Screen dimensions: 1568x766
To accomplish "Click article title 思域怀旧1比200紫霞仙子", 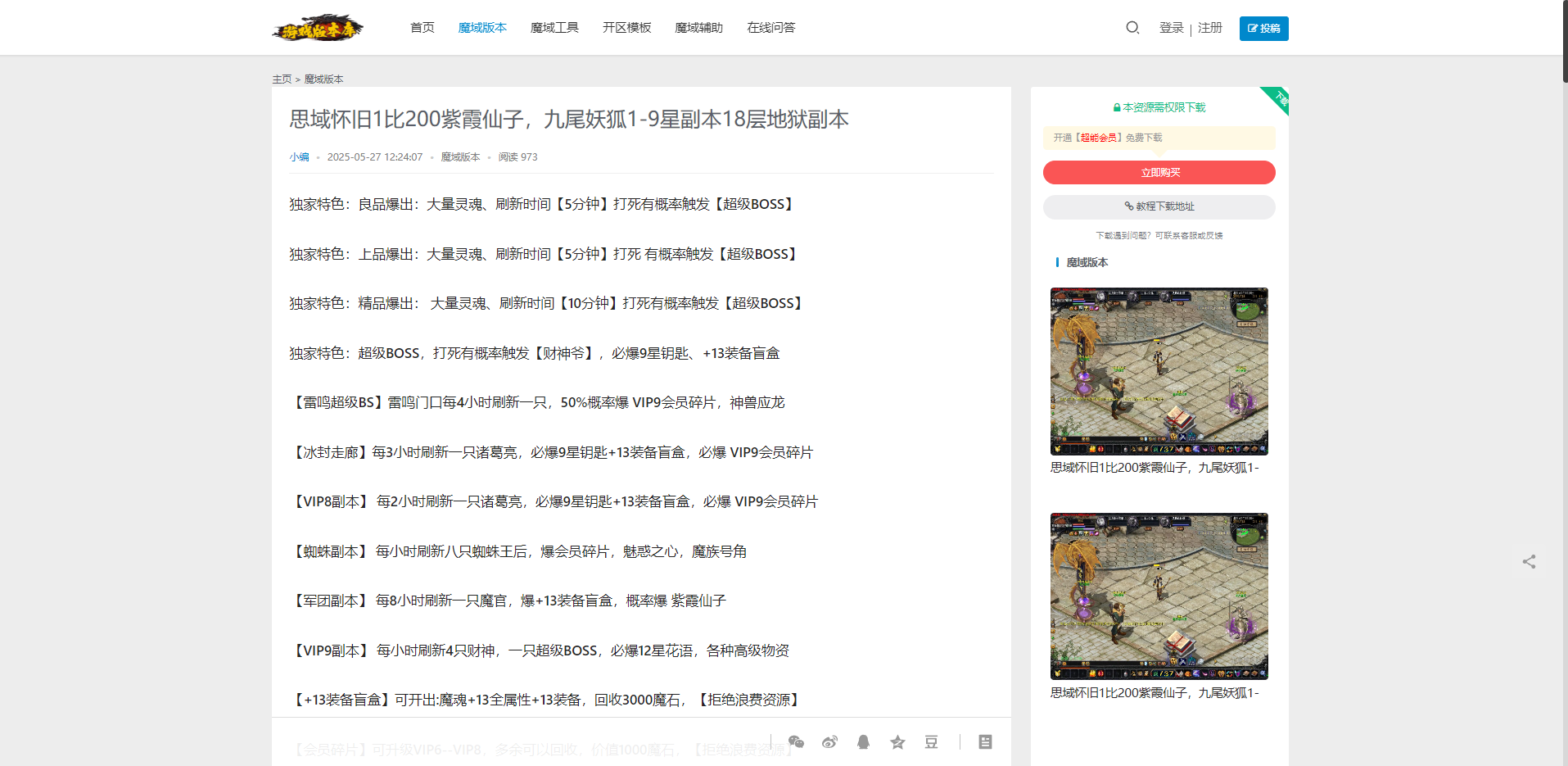I will pos(569,120).
